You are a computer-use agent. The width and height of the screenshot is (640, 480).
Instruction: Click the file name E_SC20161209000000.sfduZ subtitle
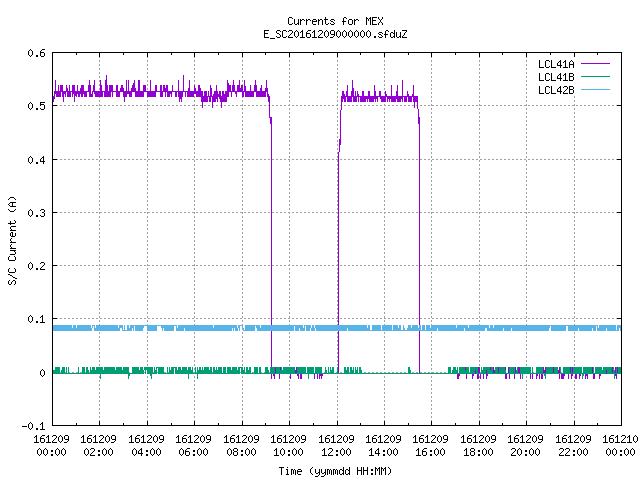click(335, 34)
